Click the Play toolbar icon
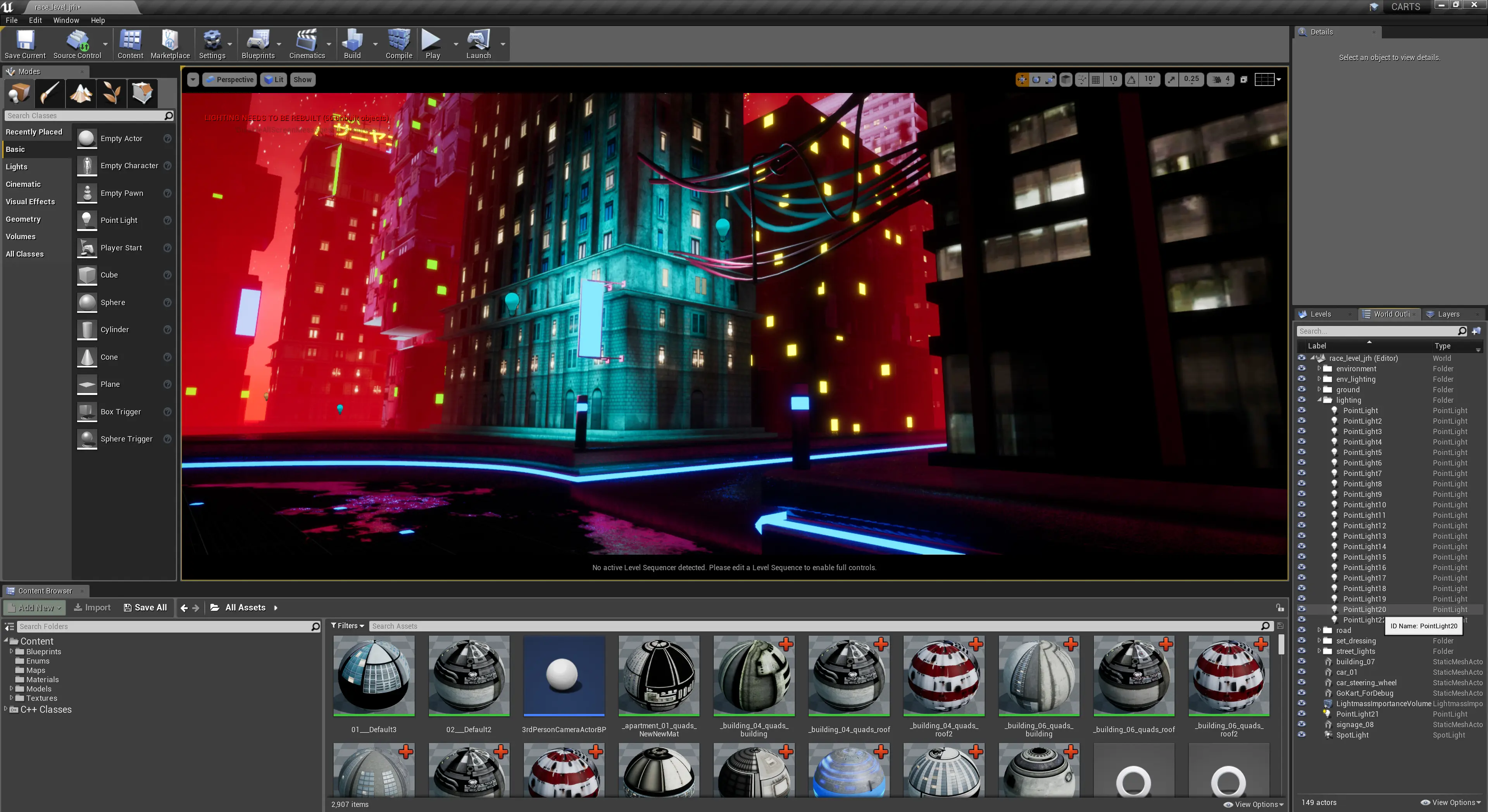This screenshot has width=1488, height=812. coord(431,40)
